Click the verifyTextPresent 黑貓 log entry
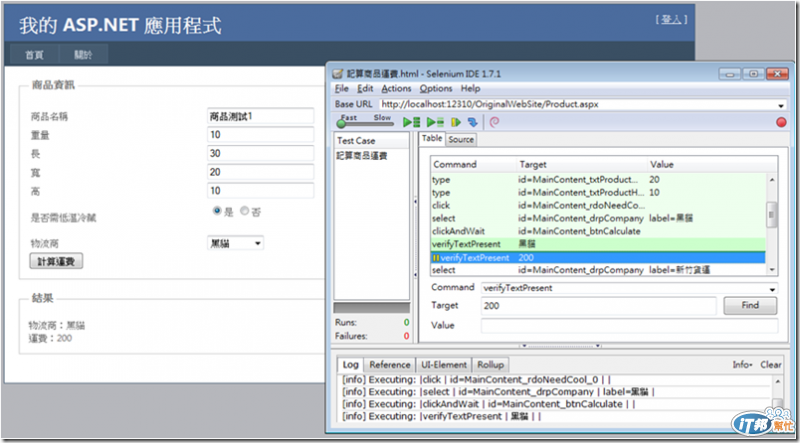Screen dimensions: 800x443 tap(442, 416)
